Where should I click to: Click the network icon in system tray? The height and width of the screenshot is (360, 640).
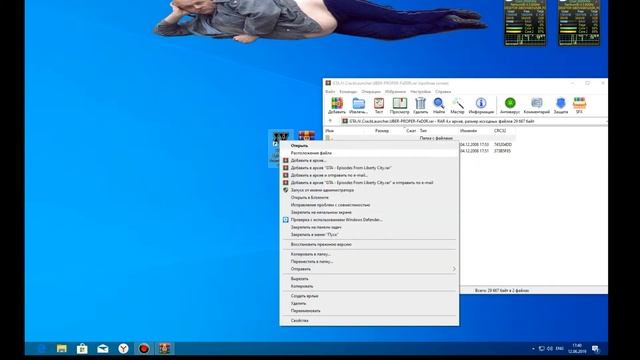click(x=542, y=349)
